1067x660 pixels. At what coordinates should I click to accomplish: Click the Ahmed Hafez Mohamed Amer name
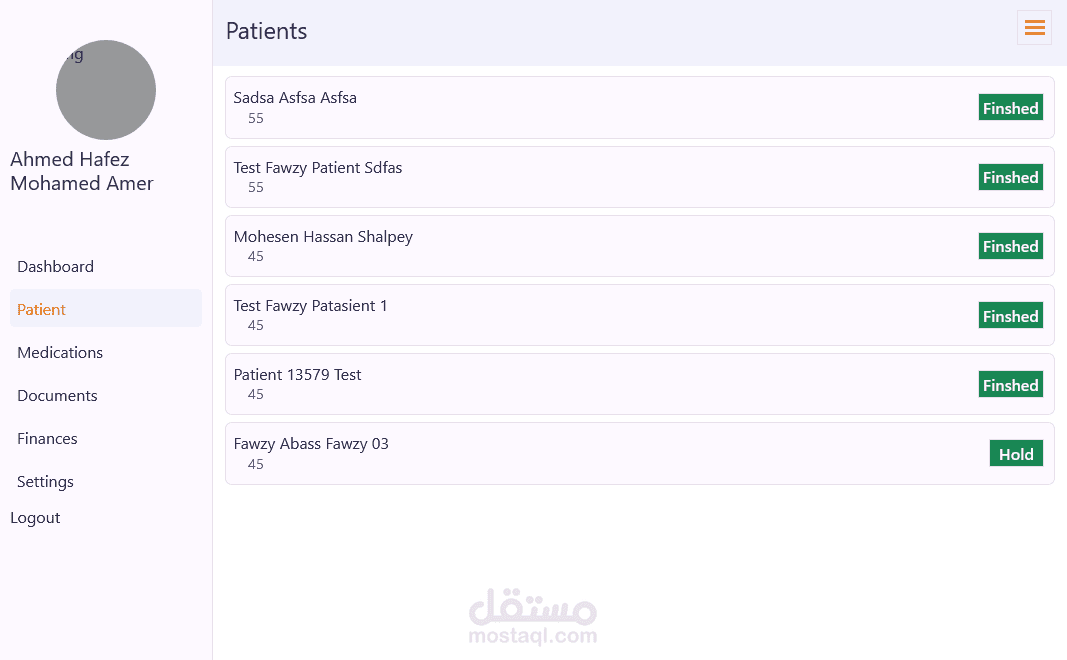pos(82,171)
